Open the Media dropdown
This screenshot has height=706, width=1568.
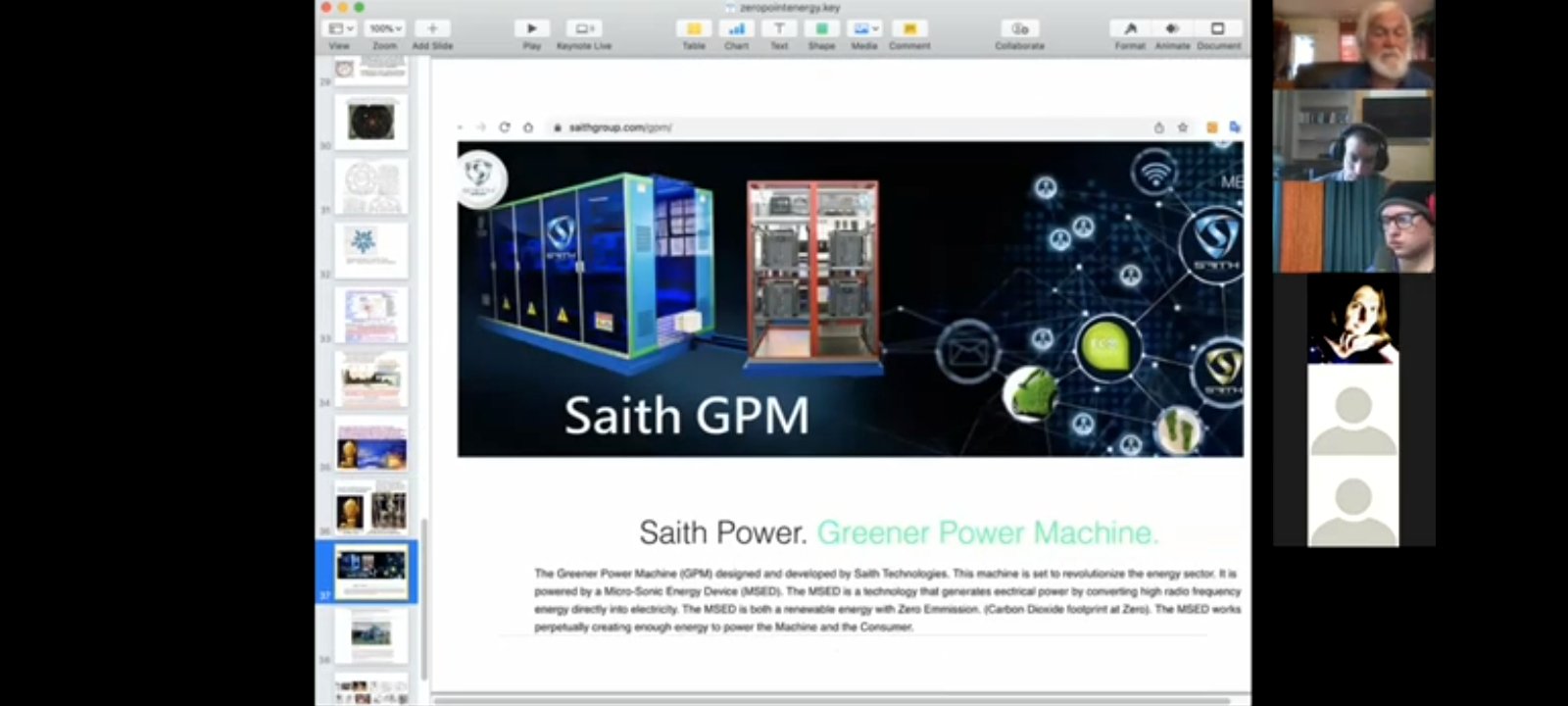pyautogui.click(x=864, y=29)
